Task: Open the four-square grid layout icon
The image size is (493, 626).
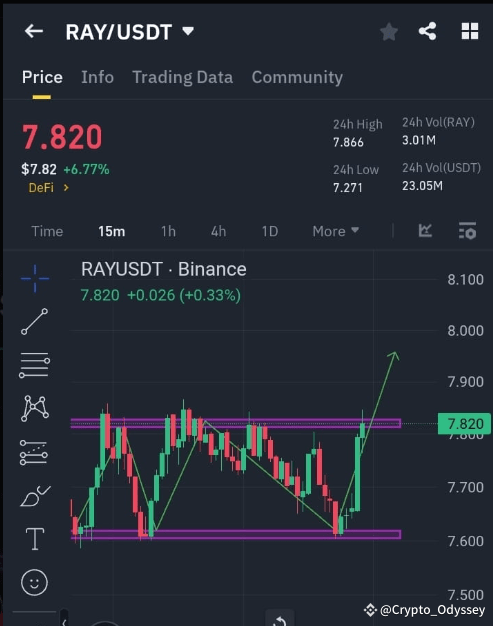Action: 470,31
